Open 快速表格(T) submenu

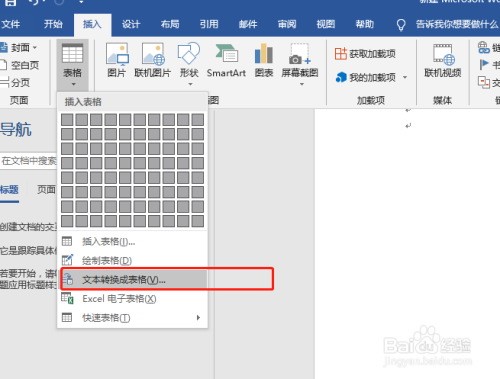click(132, 318)
